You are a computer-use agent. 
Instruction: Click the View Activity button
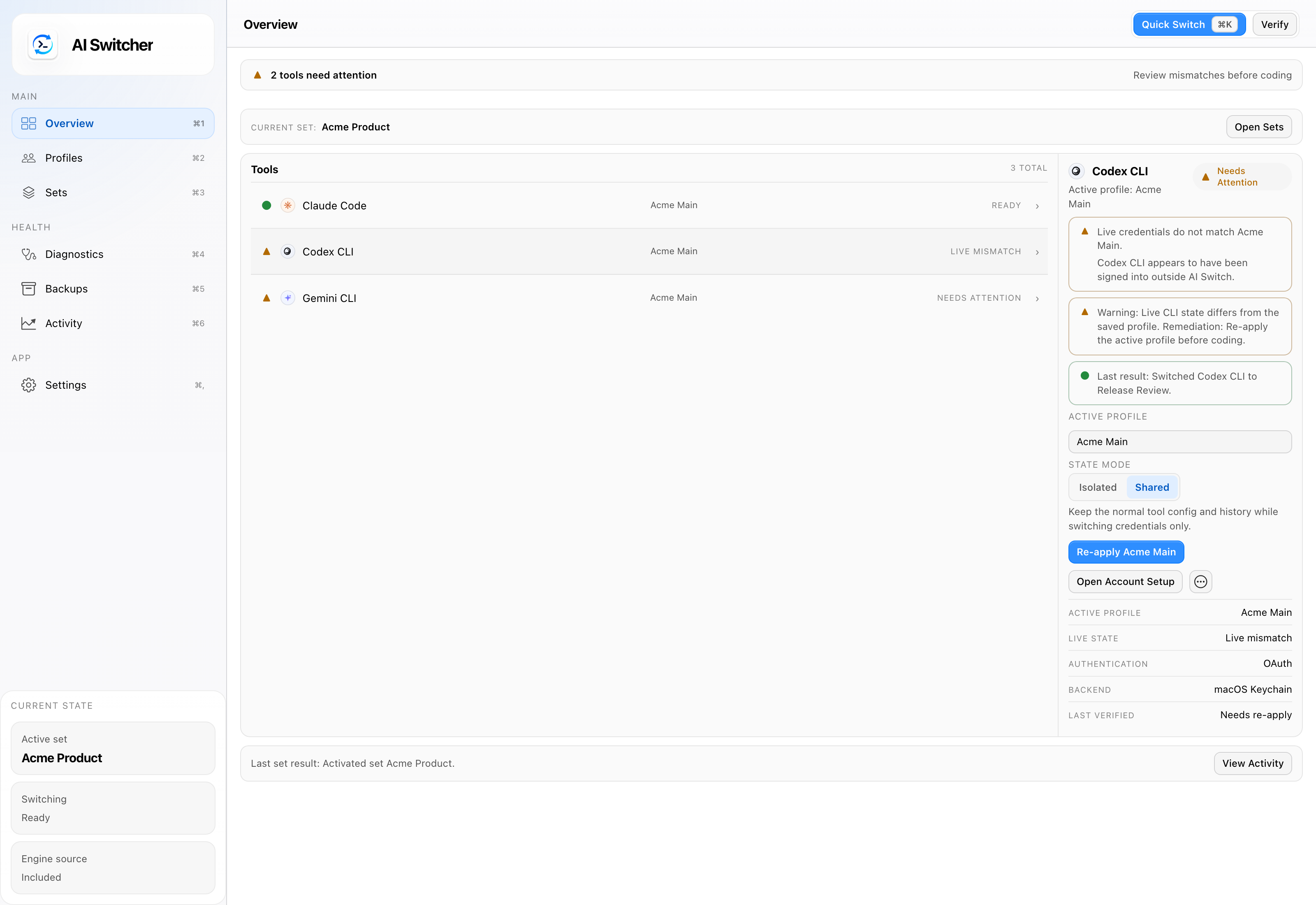[1253, 763]
